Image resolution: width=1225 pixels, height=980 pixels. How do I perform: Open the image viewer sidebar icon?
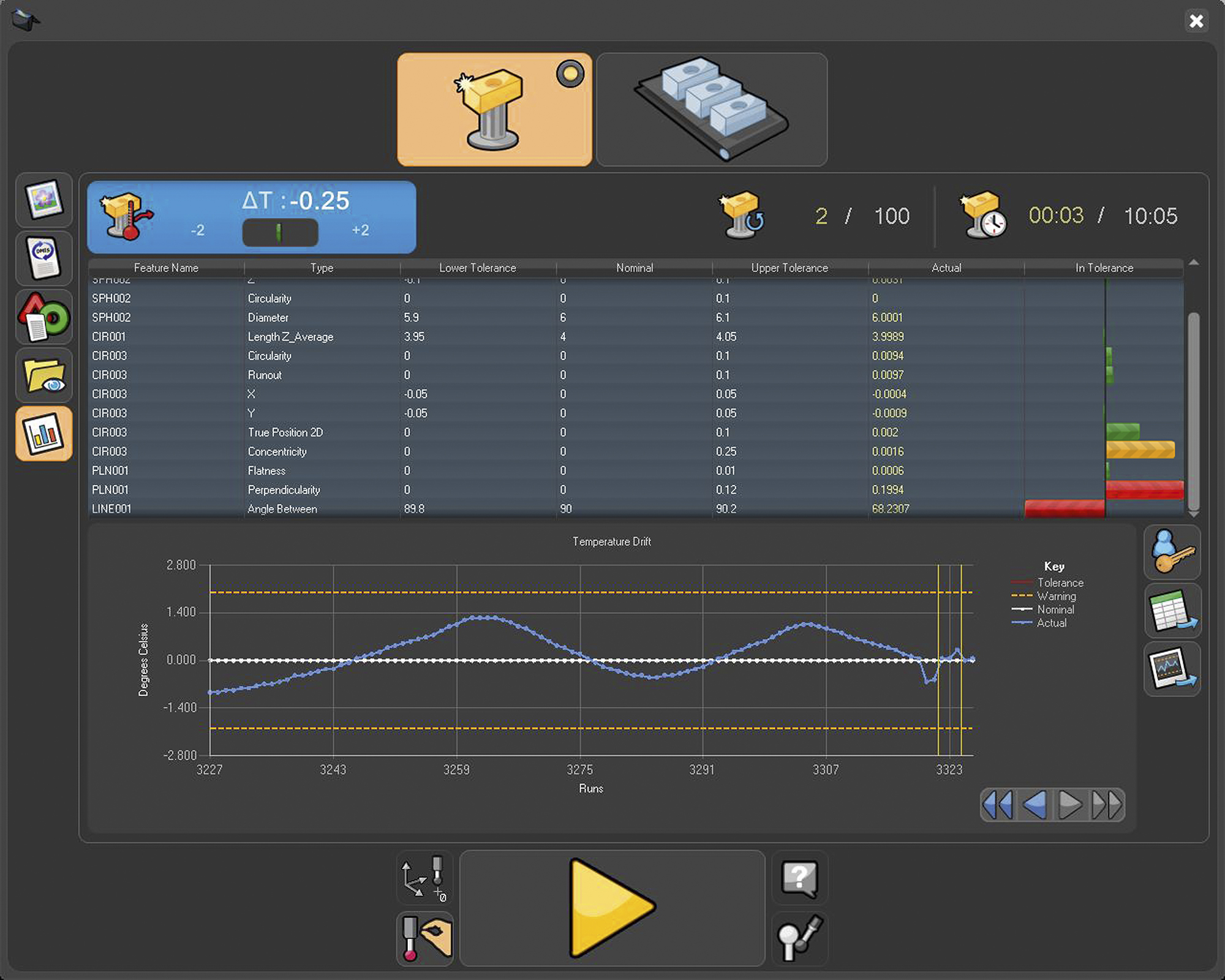coord(43,200)
